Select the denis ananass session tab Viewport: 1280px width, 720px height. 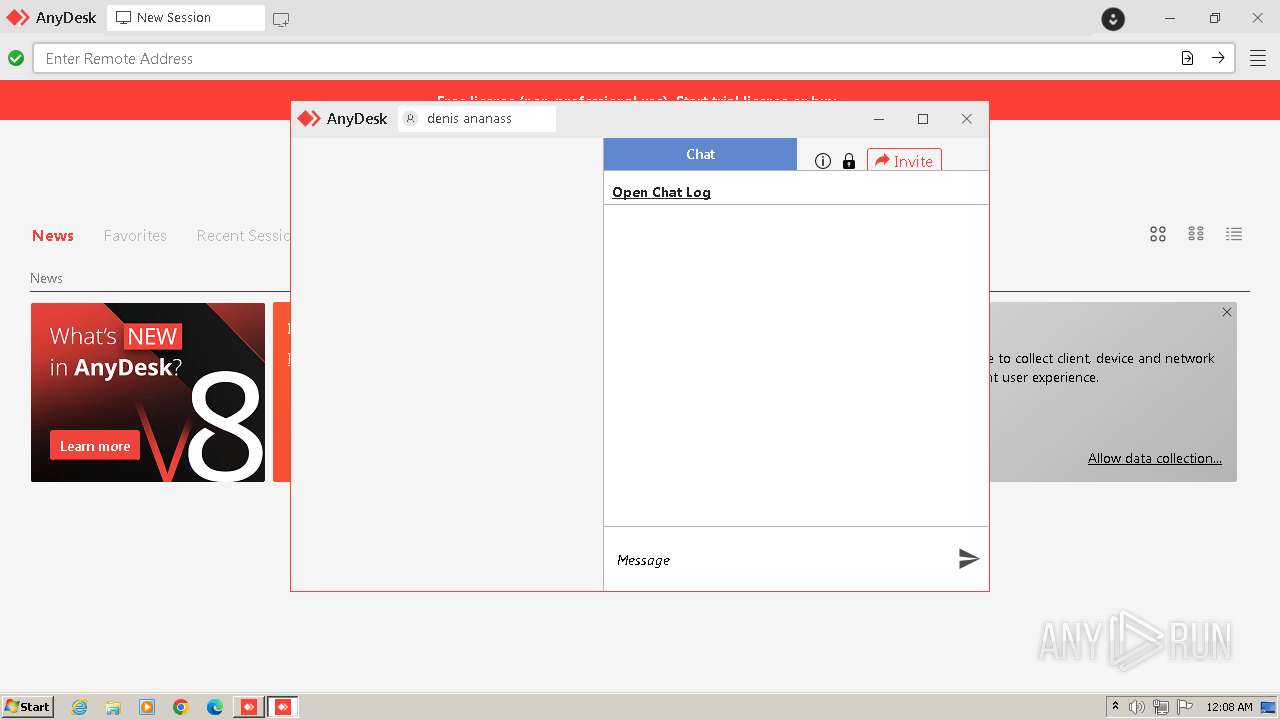pyautogui.click(x=477, y=119)
